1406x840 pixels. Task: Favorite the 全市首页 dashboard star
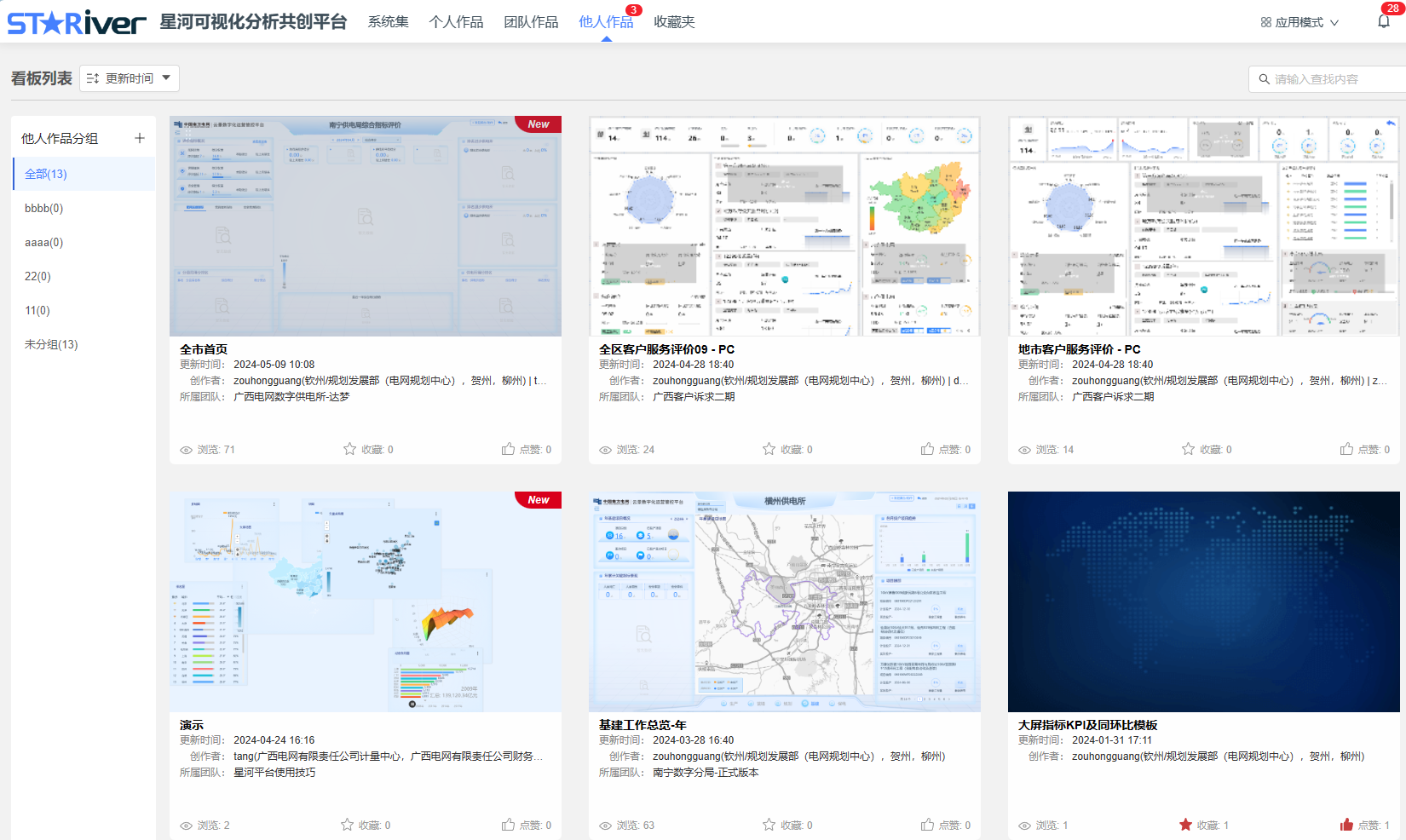349,449
